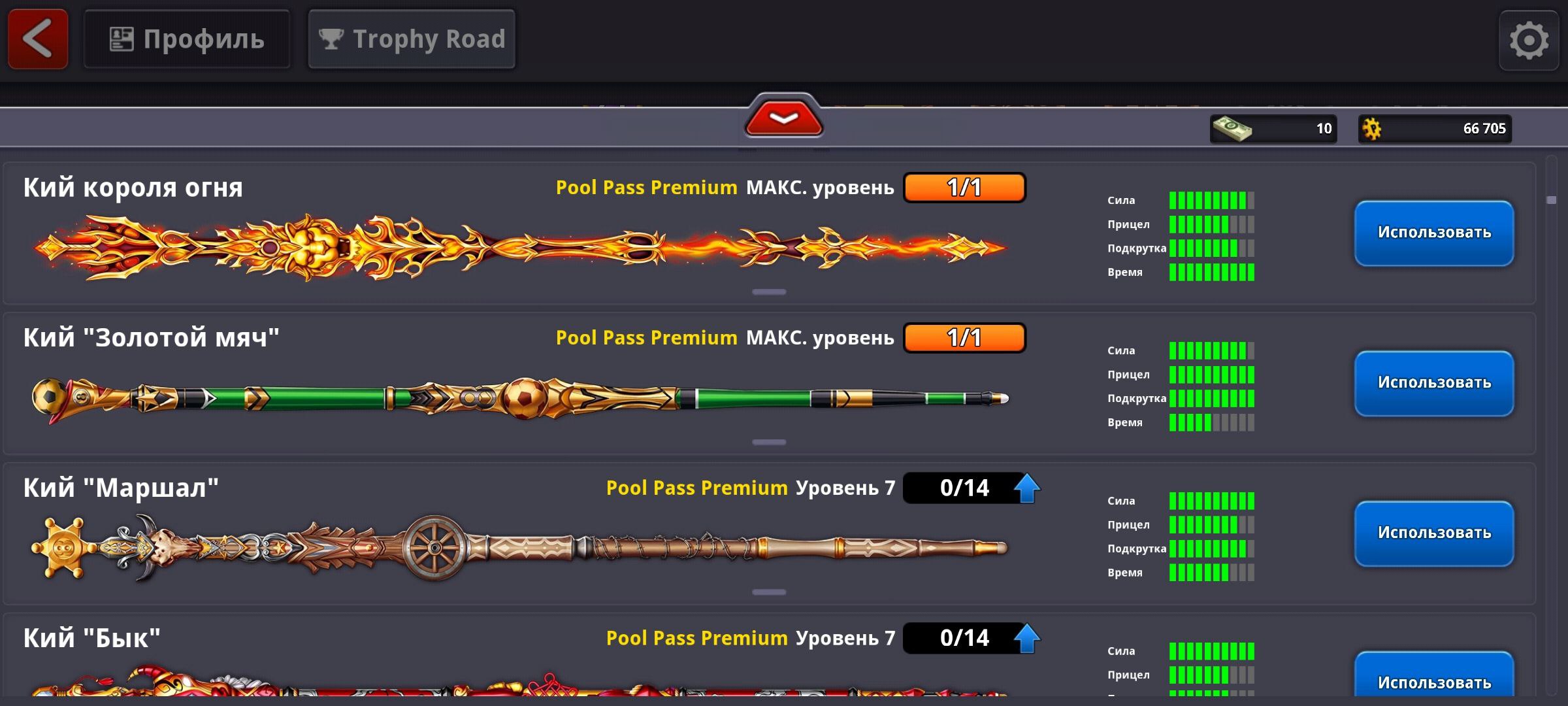Tap the cash stack currency icon

point(1232,128)
